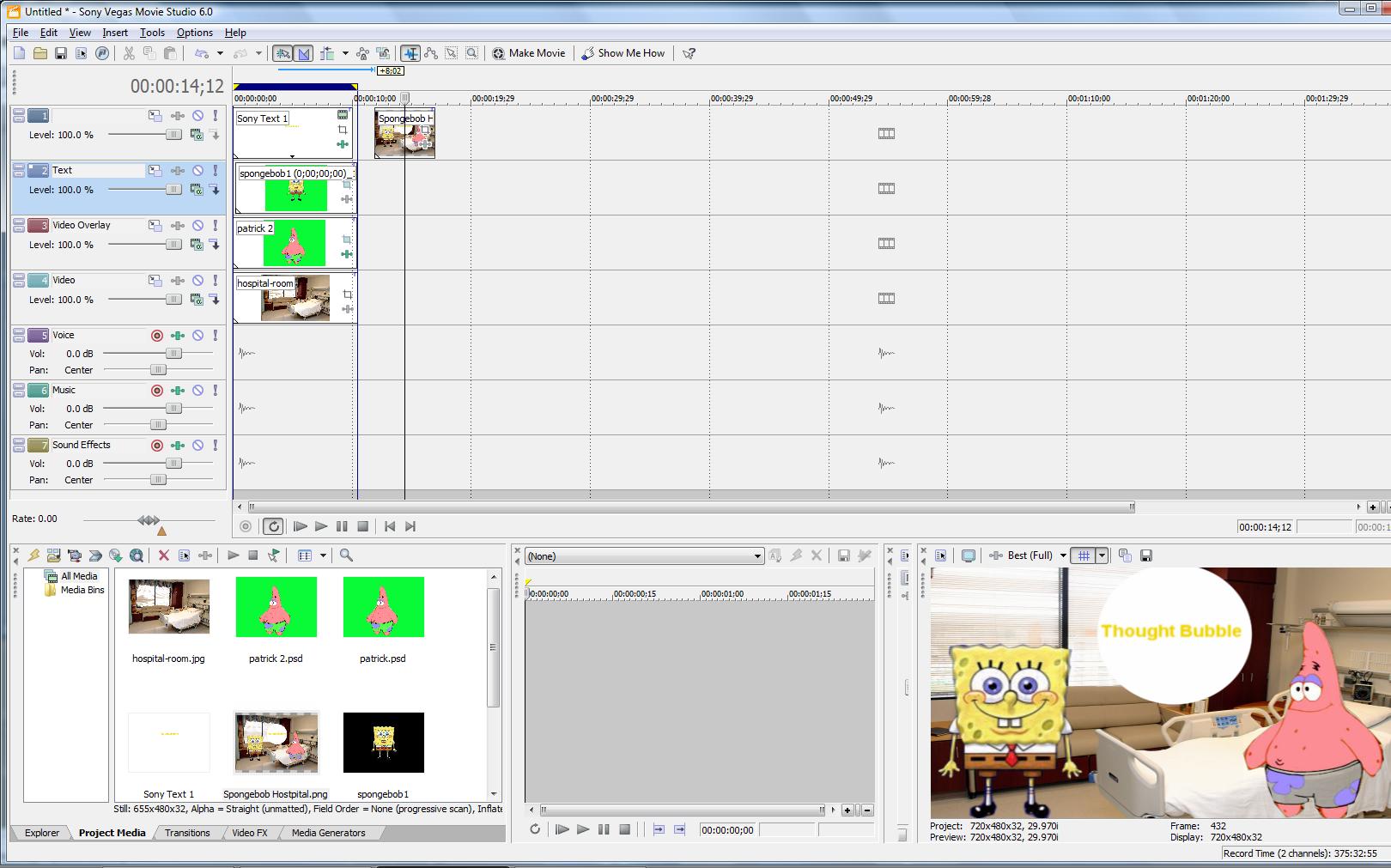Click the media search magnifier icon

click(346, 555)
